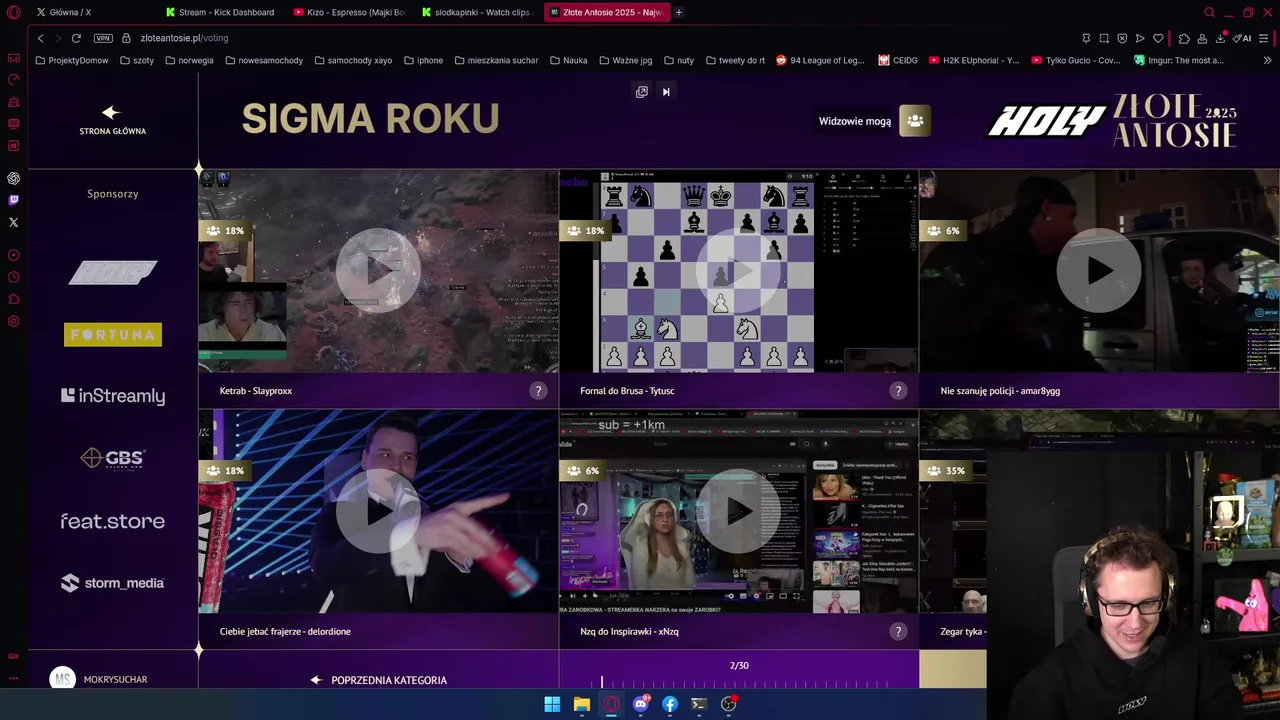Toggle the Widzowie mogą viewers button
This screenshot has width=1280, height=720.
pos(915,121)
